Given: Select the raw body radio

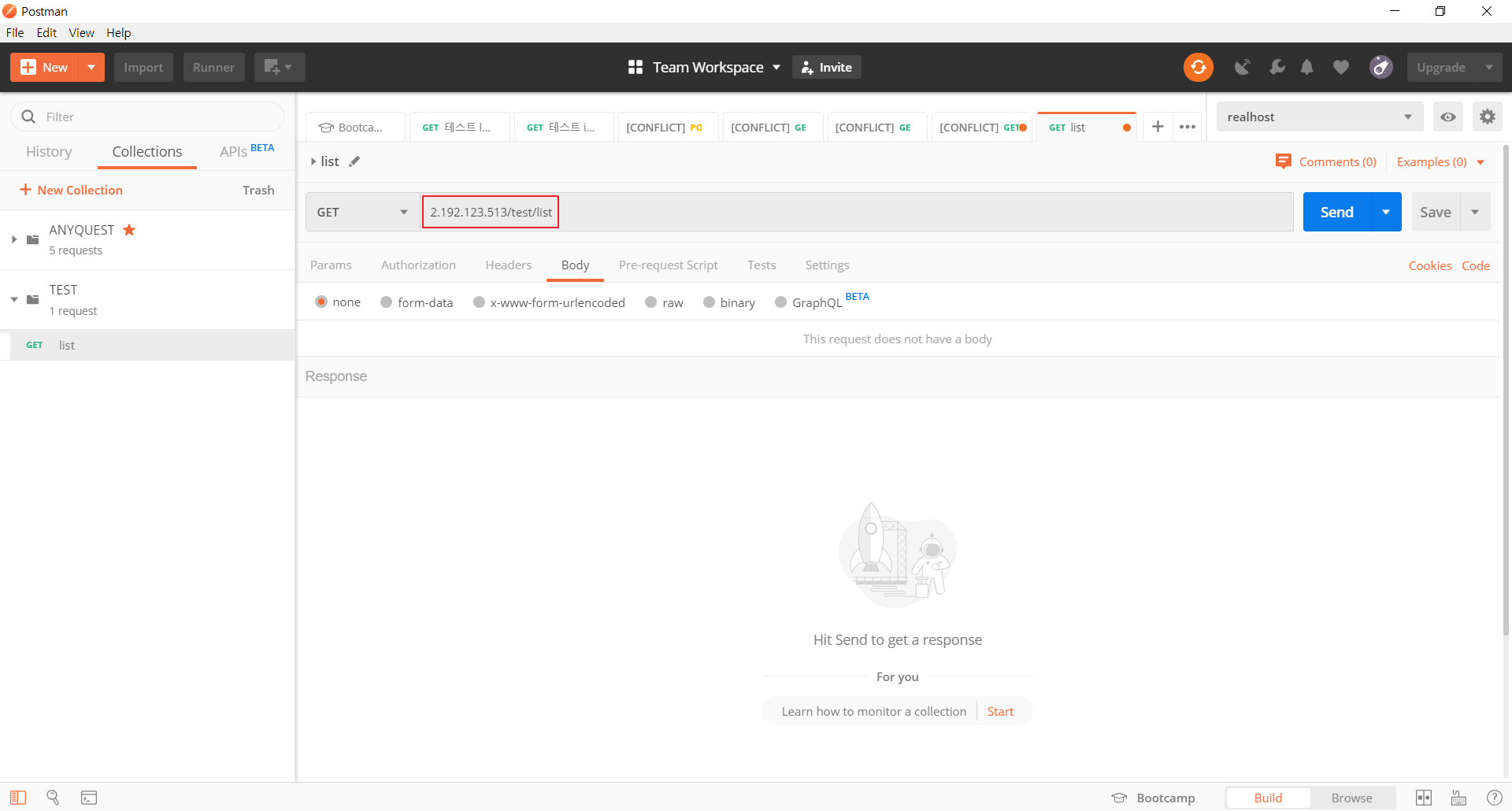Looking at the screenshot, I should click(x=650, y=302).
